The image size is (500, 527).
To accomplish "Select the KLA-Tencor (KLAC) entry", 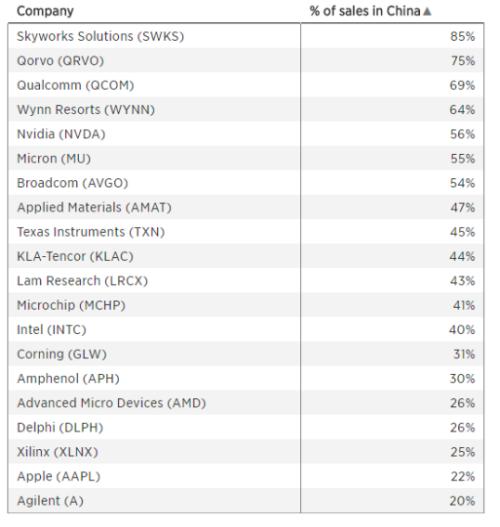I will click(75, 256).
